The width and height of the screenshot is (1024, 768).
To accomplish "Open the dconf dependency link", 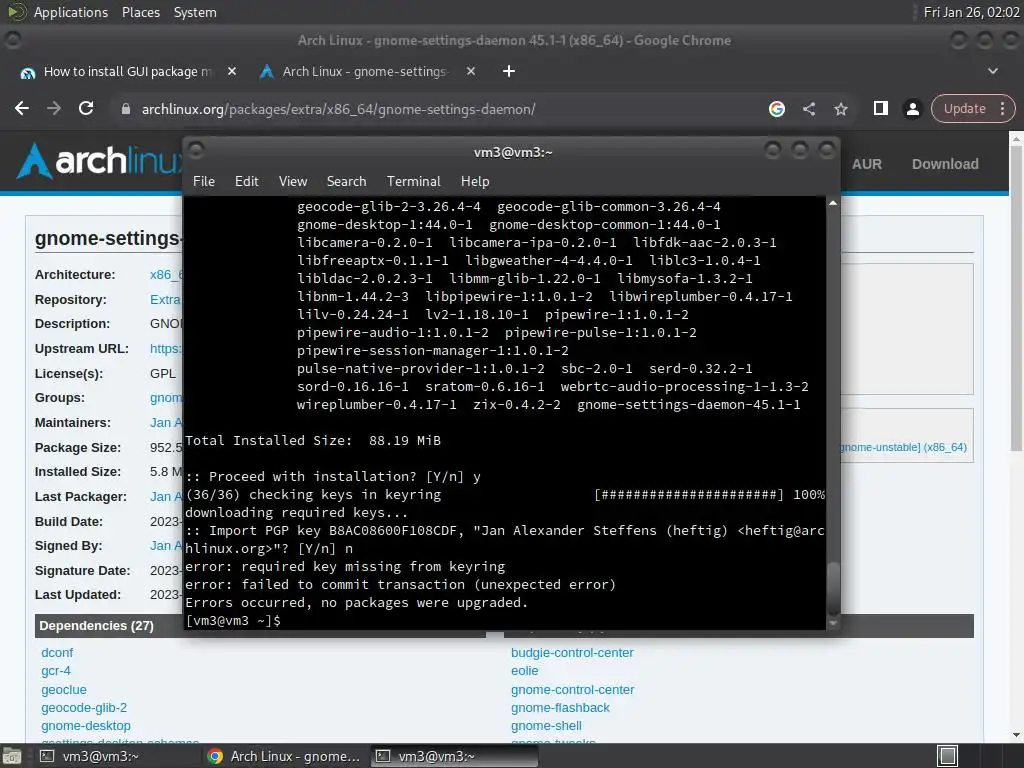I will pos(57,652).
